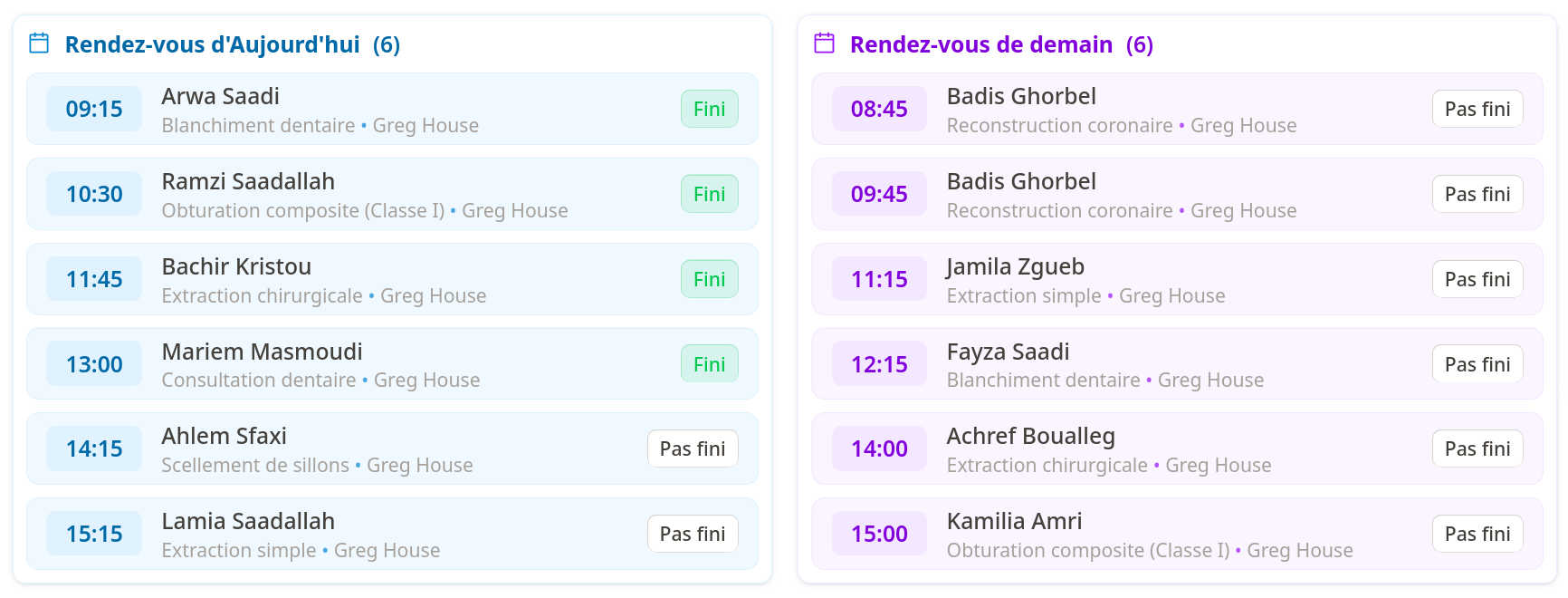Click the Fini badge on Ramzi Saadallah's row
The width and height of the screenshot is (1568, 598).
click(x=709, y=193)
